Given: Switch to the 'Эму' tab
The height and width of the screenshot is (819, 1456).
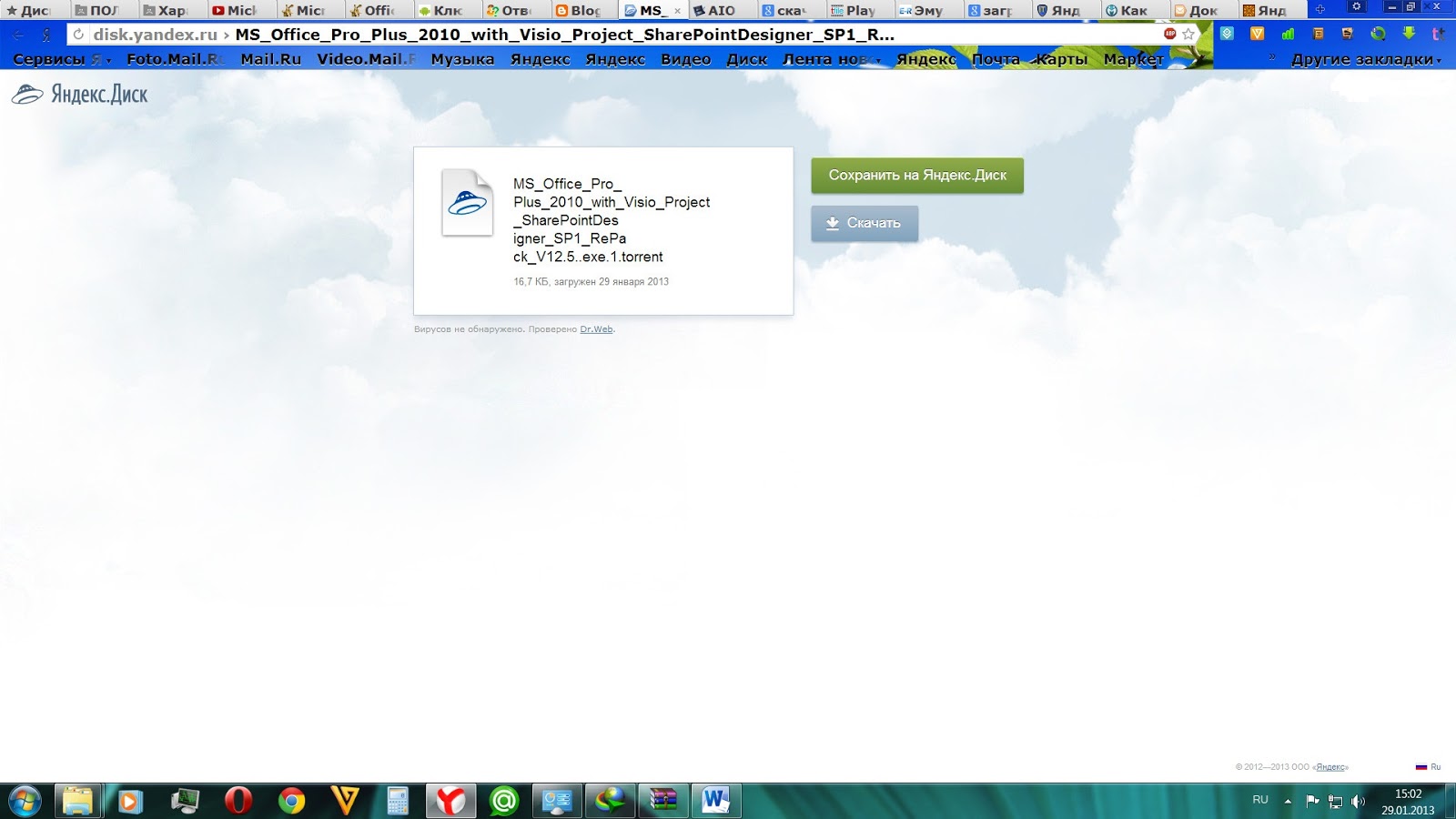Looking at the screenshot, I should pos(927,11).
